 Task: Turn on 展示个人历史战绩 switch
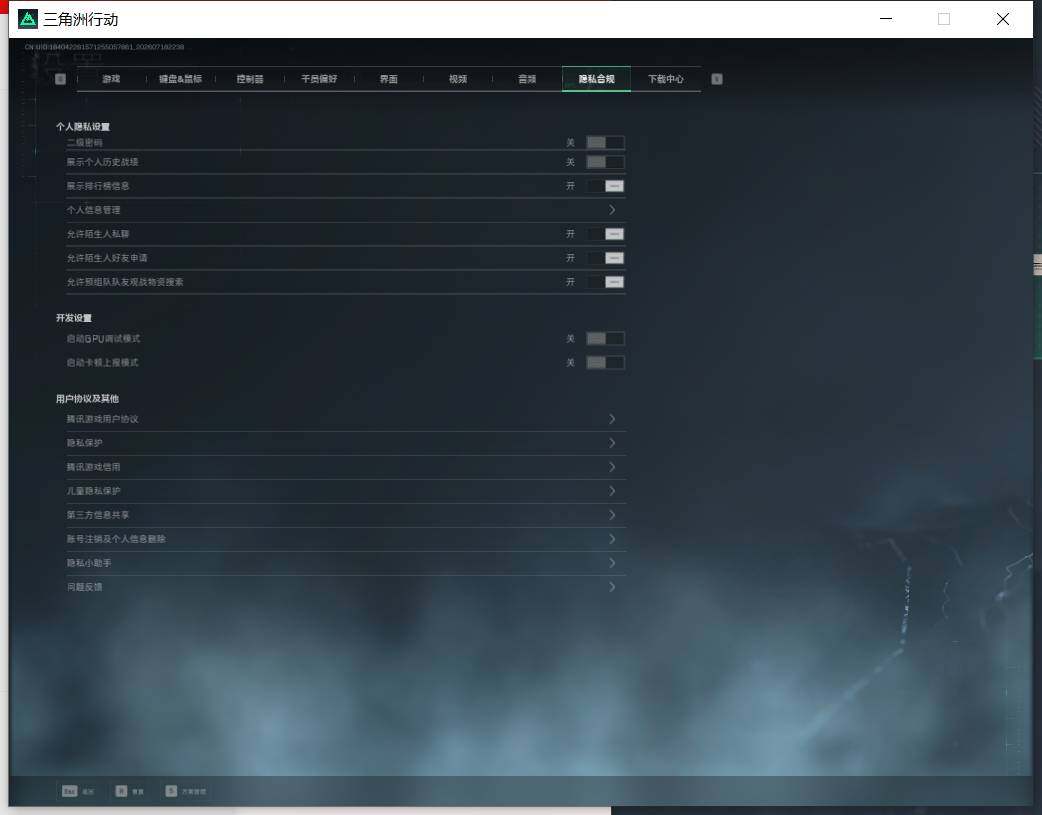click(605, 162)
